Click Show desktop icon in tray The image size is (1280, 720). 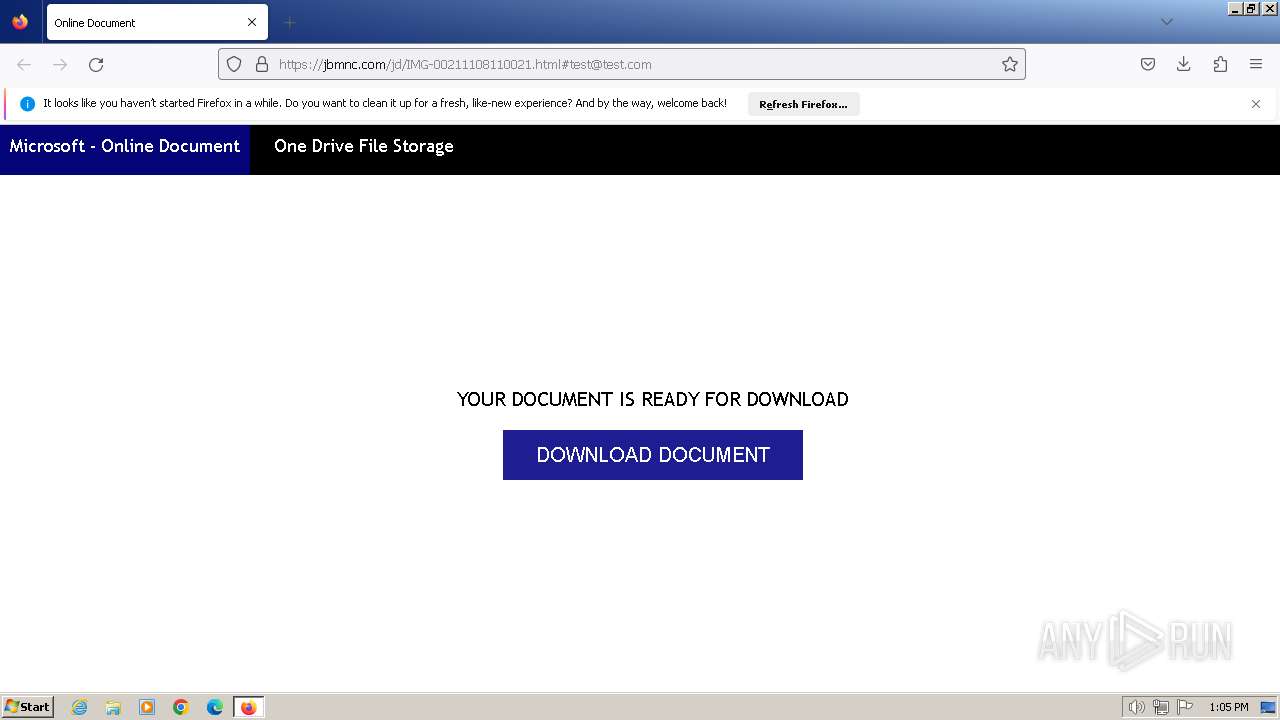point(1268,707)
